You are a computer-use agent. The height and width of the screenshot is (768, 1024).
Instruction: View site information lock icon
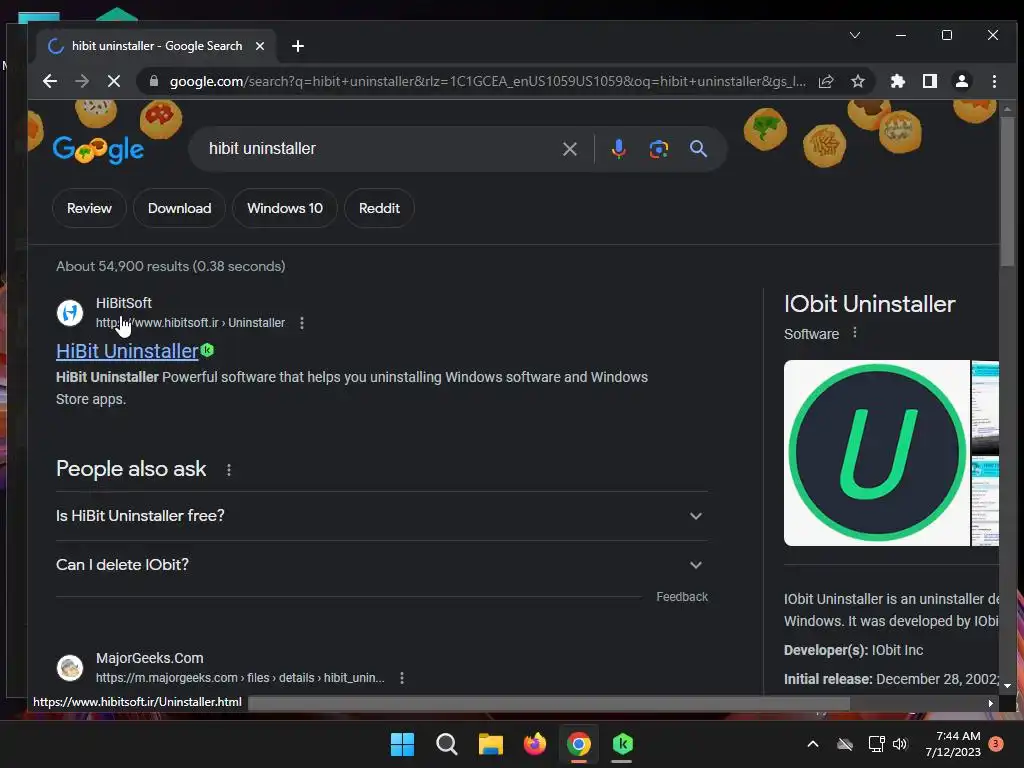pyautogui.click(x=154, y=81)
